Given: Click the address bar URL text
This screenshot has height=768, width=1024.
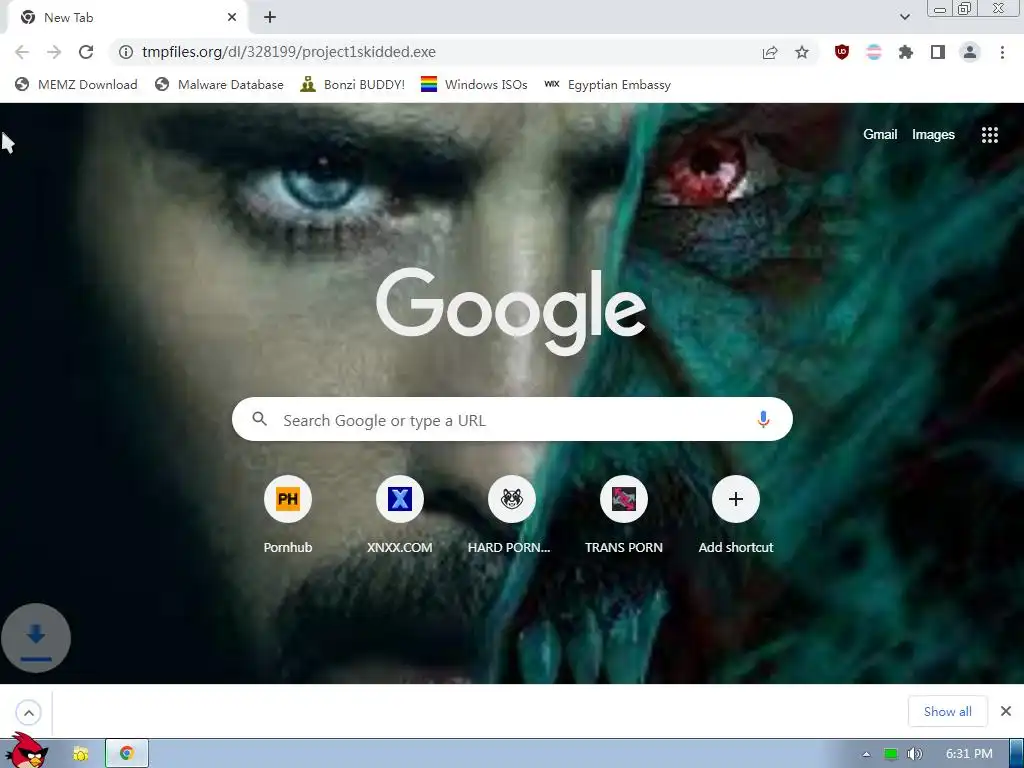Looking at the screenshot, I should pos(289,52).
